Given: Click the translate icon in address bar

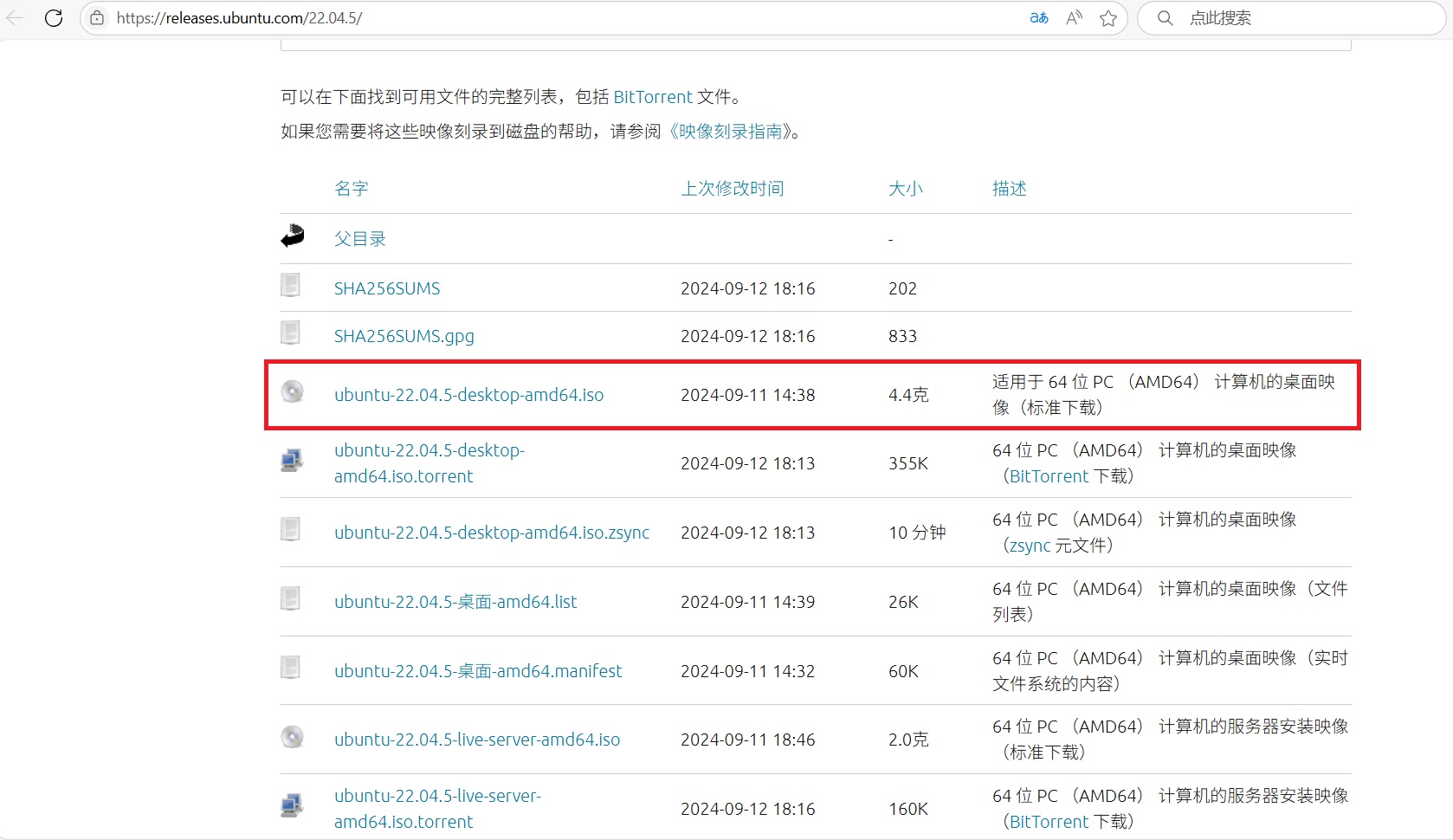Looking at the screenshot, I should [1037, 17].
